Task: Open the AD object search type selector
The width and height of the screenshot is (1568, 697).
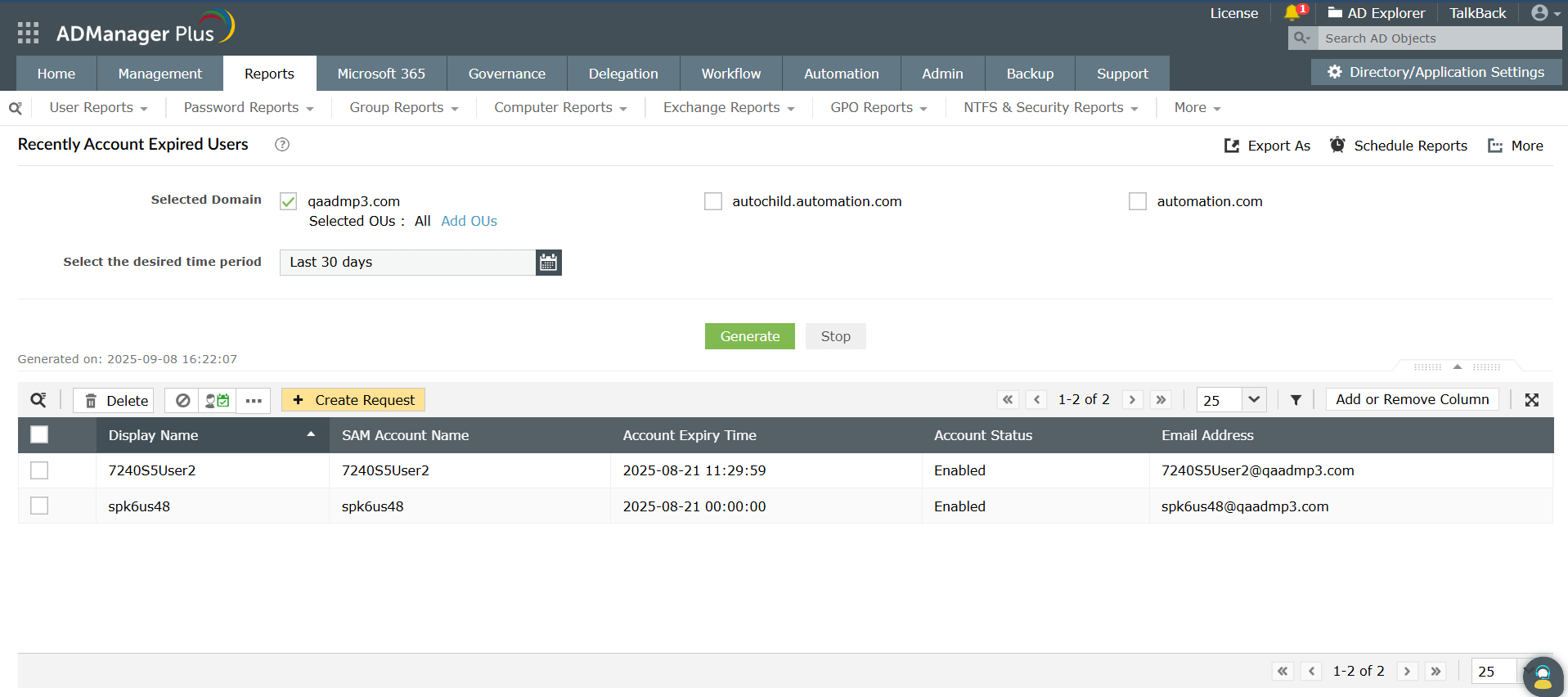Action: 1303,38
